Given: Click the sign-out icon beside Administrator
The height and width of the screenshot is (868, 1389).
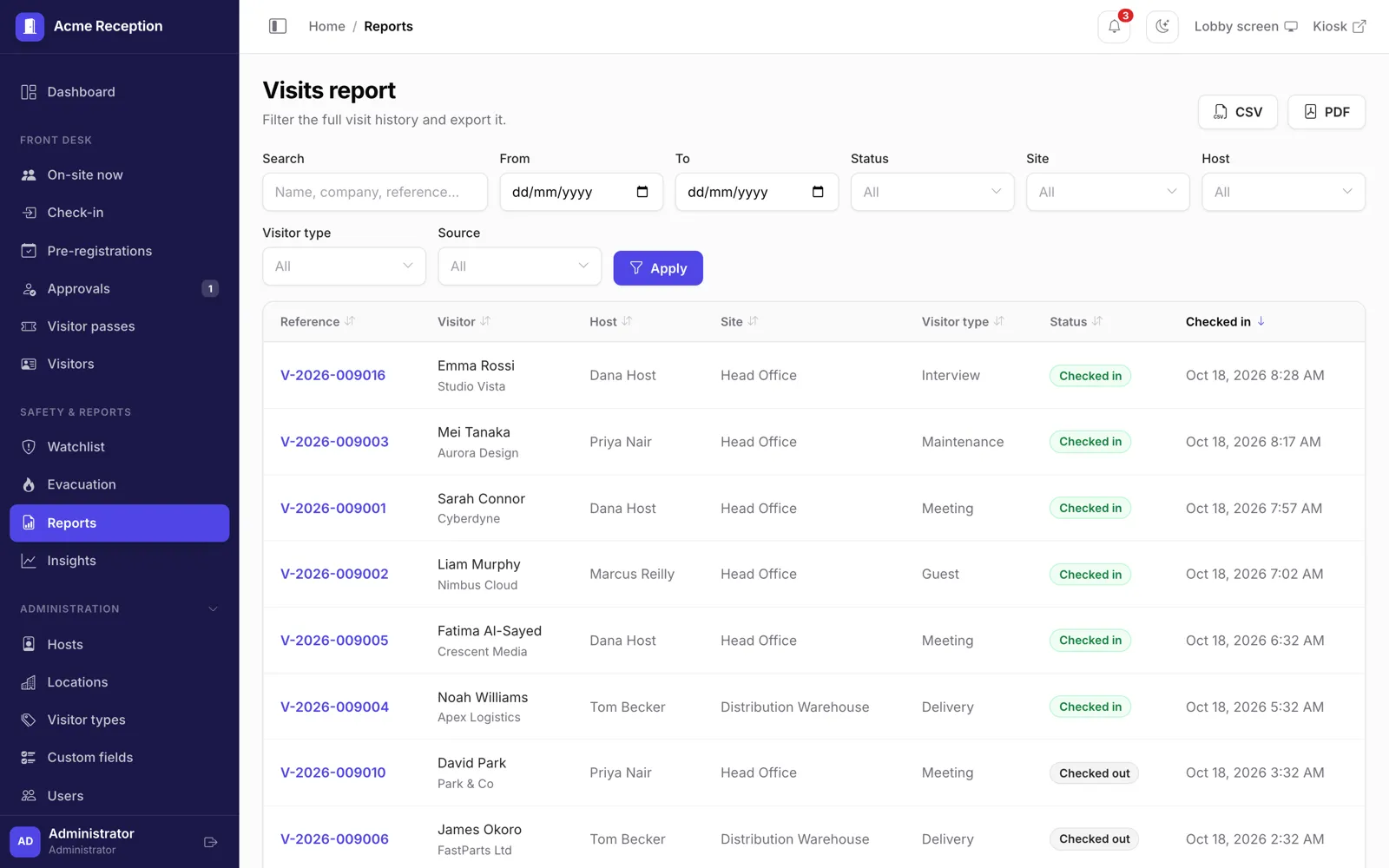Looking at the screenshot, I should point(210,842).
